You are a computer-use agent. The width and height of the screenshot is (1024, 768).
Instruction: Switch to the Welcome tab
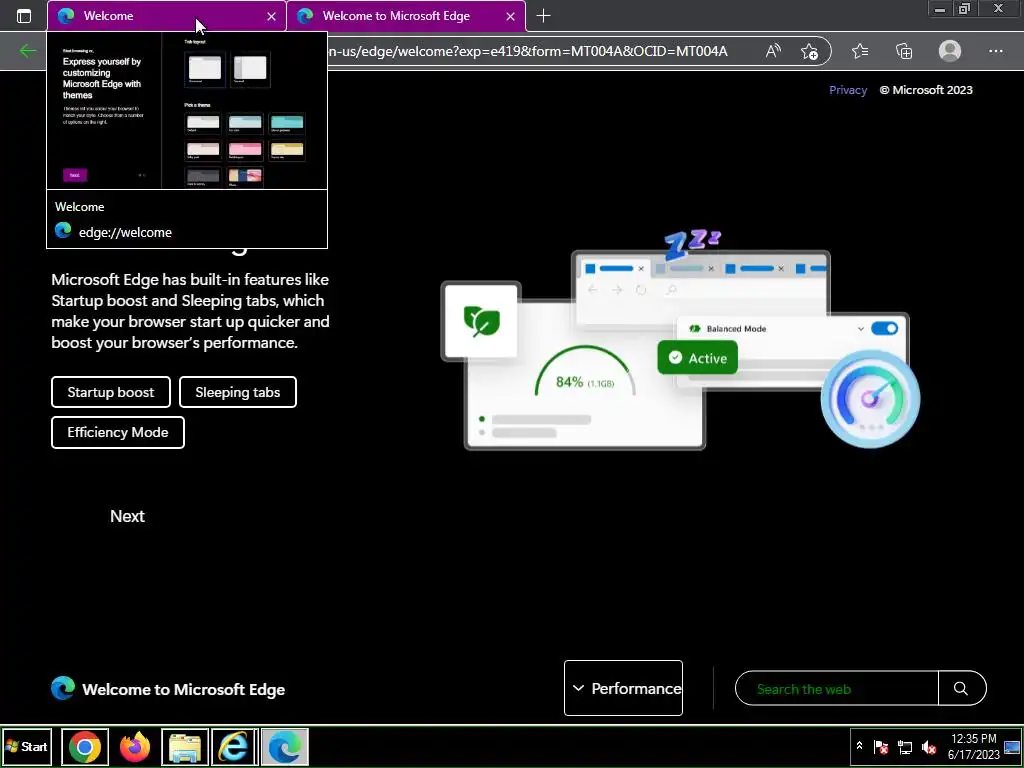(x=167, y=16)
